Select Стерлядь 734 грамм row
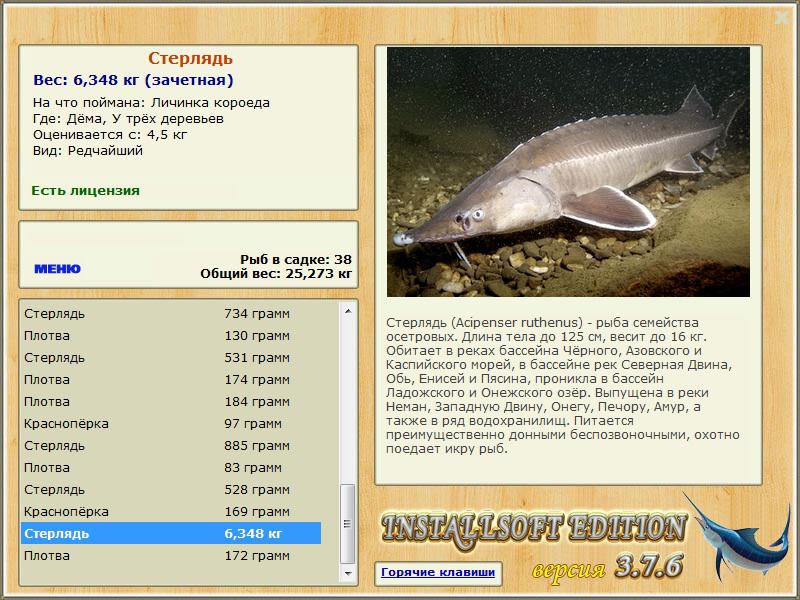Viewport: 800px width, 600px height. click(x=171, y=313)
